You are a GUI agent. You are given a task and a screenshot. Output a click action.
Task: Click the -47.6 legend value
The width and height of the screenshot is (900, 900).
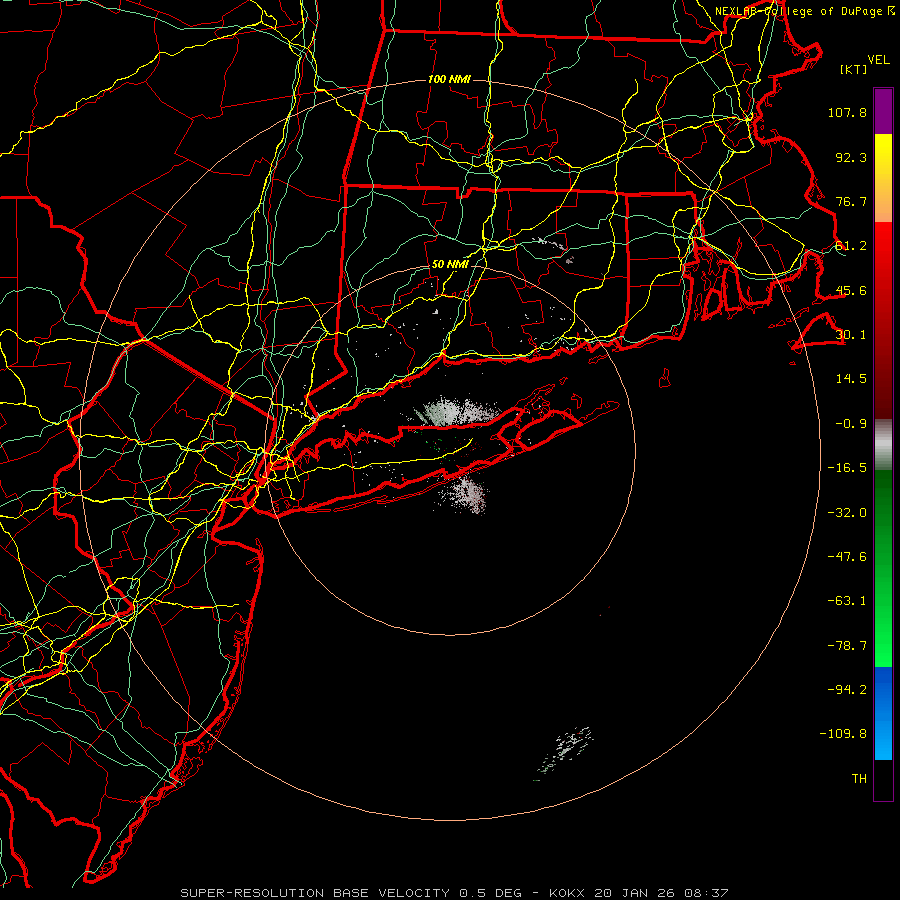coord(847,557)
